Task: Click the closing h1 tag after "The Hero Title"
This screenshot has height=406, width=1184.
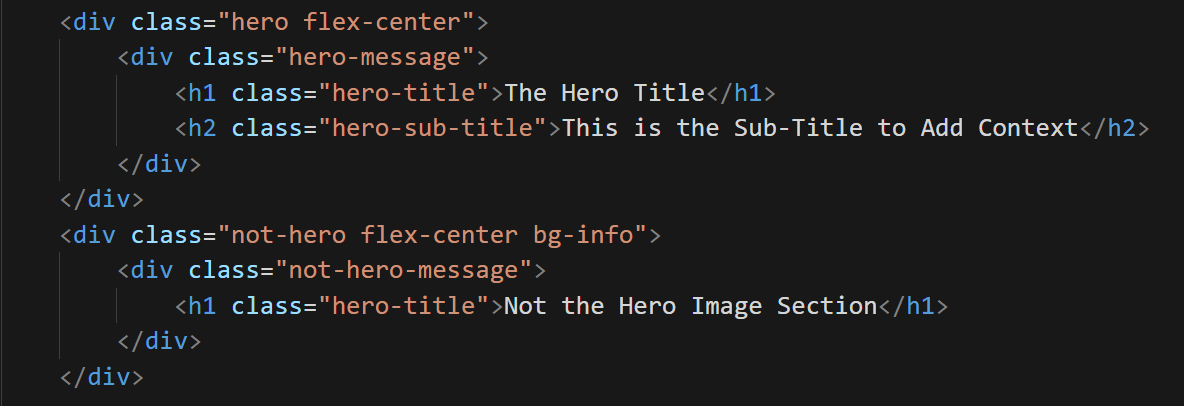Action: (x=741, y=93)
